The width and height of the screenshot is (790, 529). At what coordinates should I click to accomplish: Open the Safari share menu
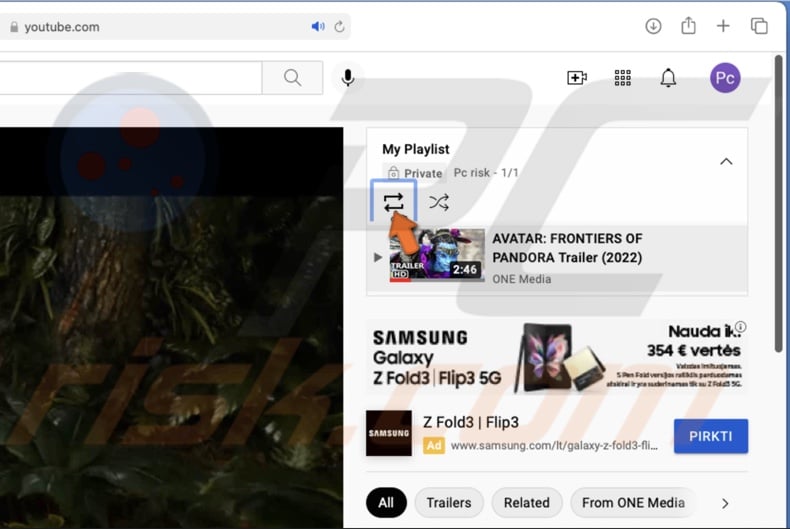pos(688,26)
